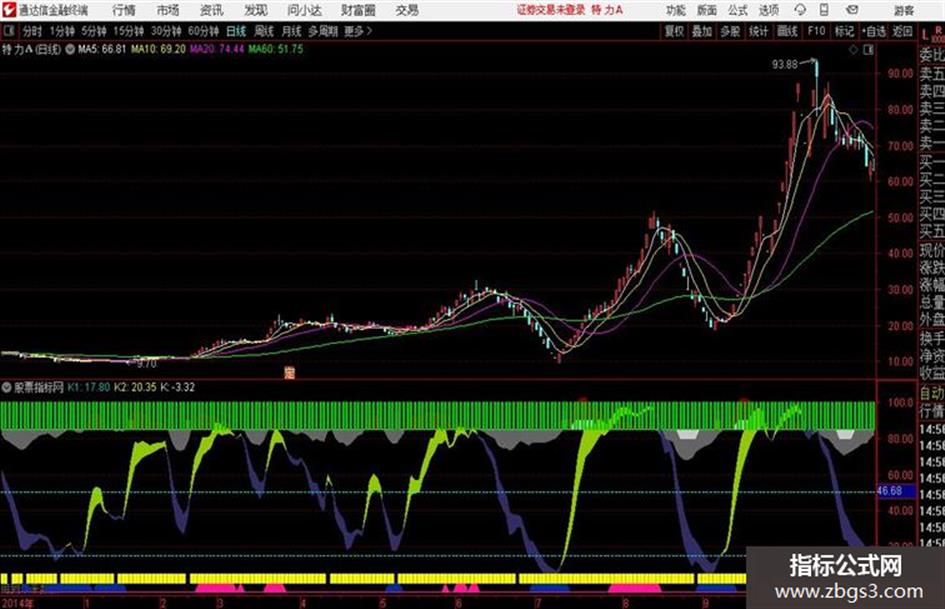Click the orange info marker on price chart
The height and width of the screenshot is (609, 945).
pyautogui.click(x=289, y=373)
